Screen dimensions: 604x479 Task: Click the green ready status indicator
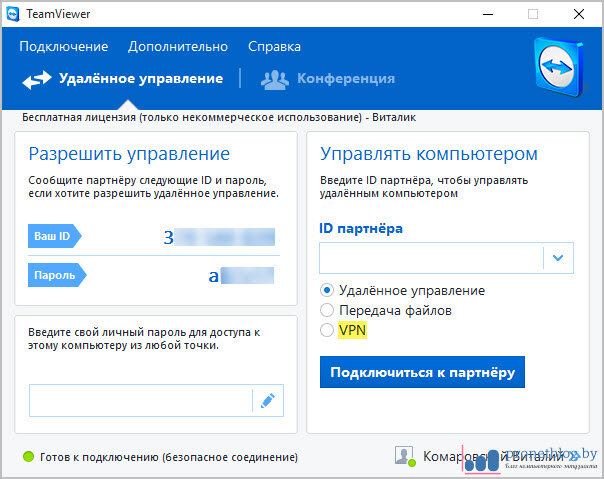(x=29, y=457)
